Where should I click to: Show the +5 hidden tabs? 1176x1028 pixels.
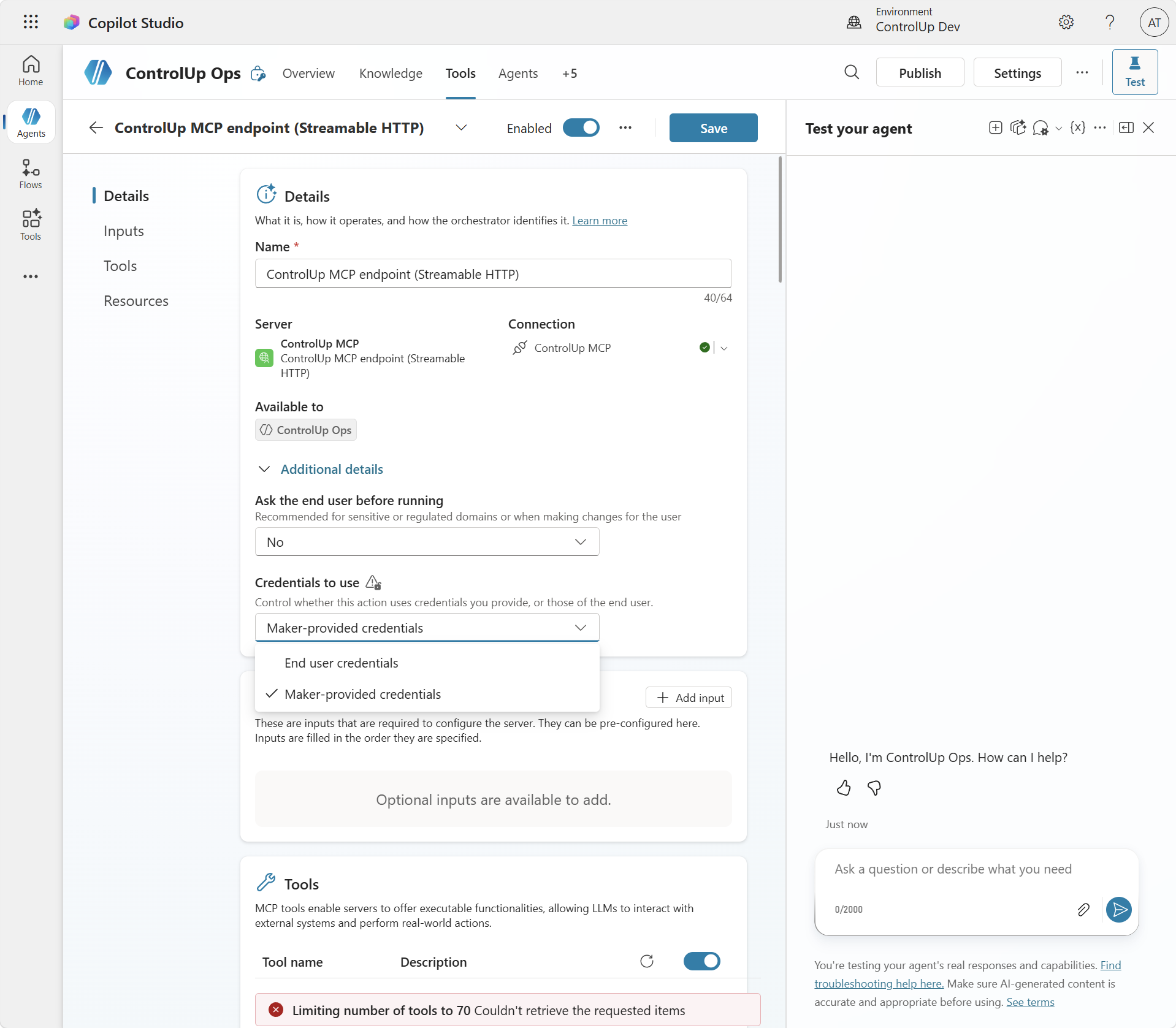[x=570, y=74]
